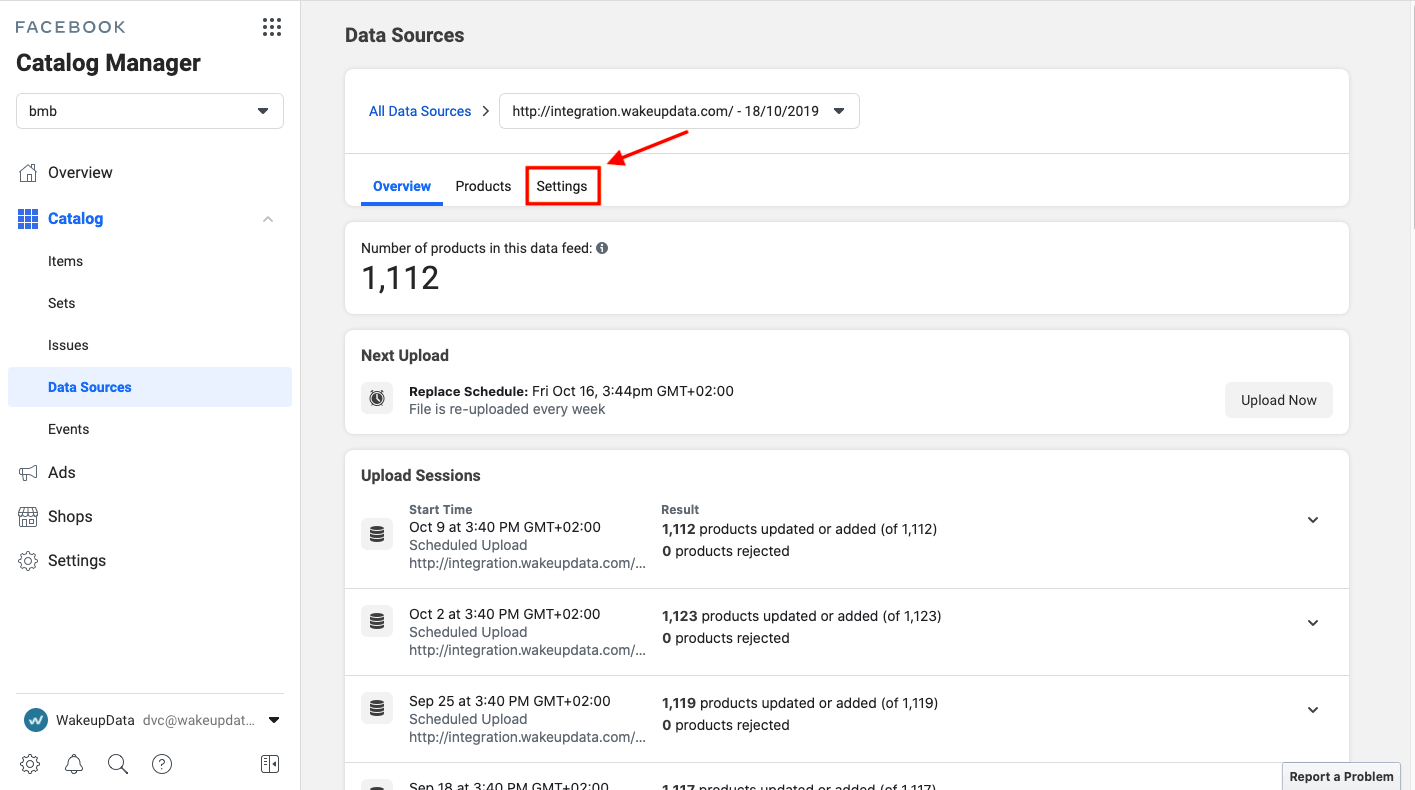Click the sidebar Settings gear icon
Image resolution: width=1415 pixels, height=790 pixels.
click(x=28, y=560)
